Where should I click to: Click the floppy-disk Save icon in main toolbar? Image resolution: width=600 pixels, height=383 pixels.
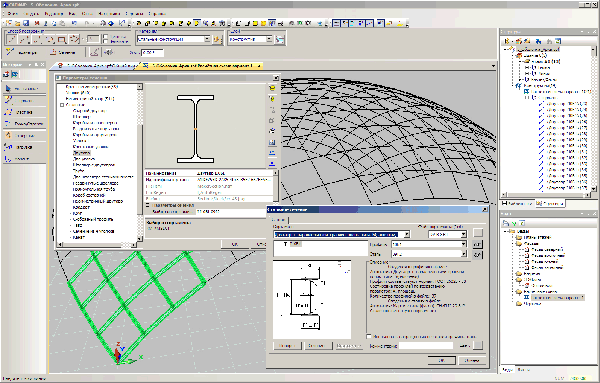26,23
